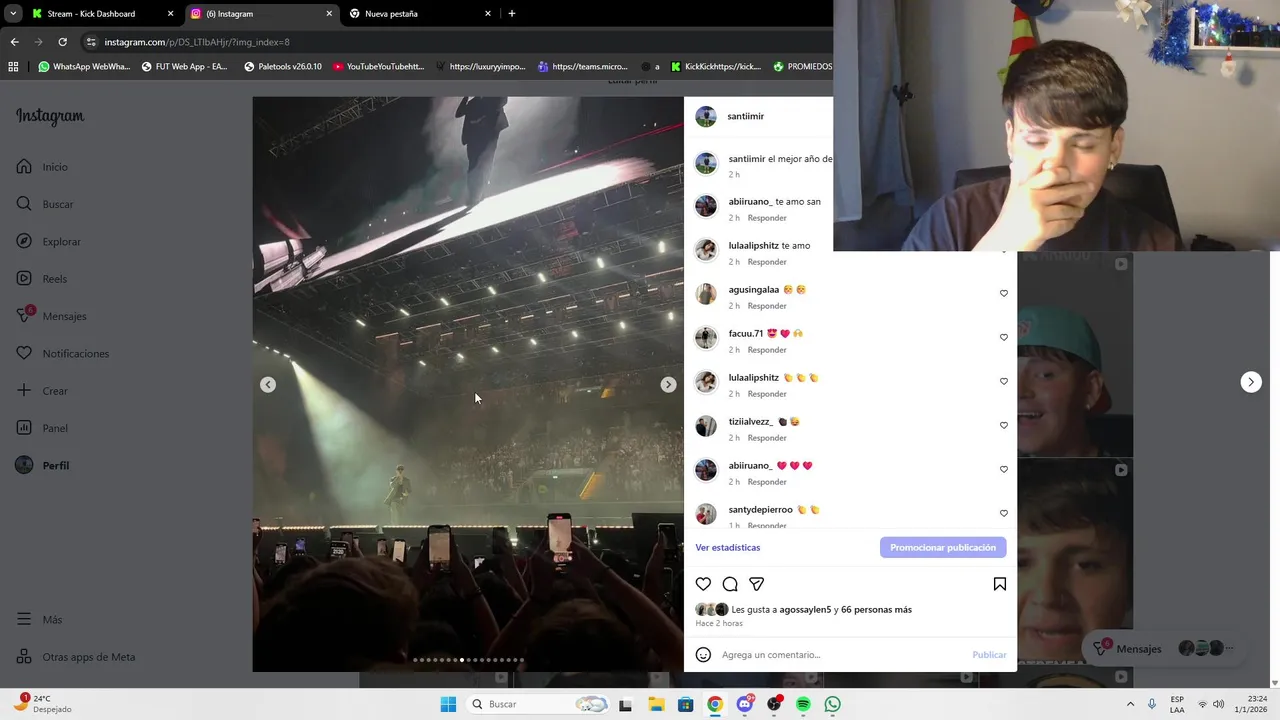The image size is (1280, 720).
Task: Like the agusingalaa comment
Action: tap(1004, 293)
